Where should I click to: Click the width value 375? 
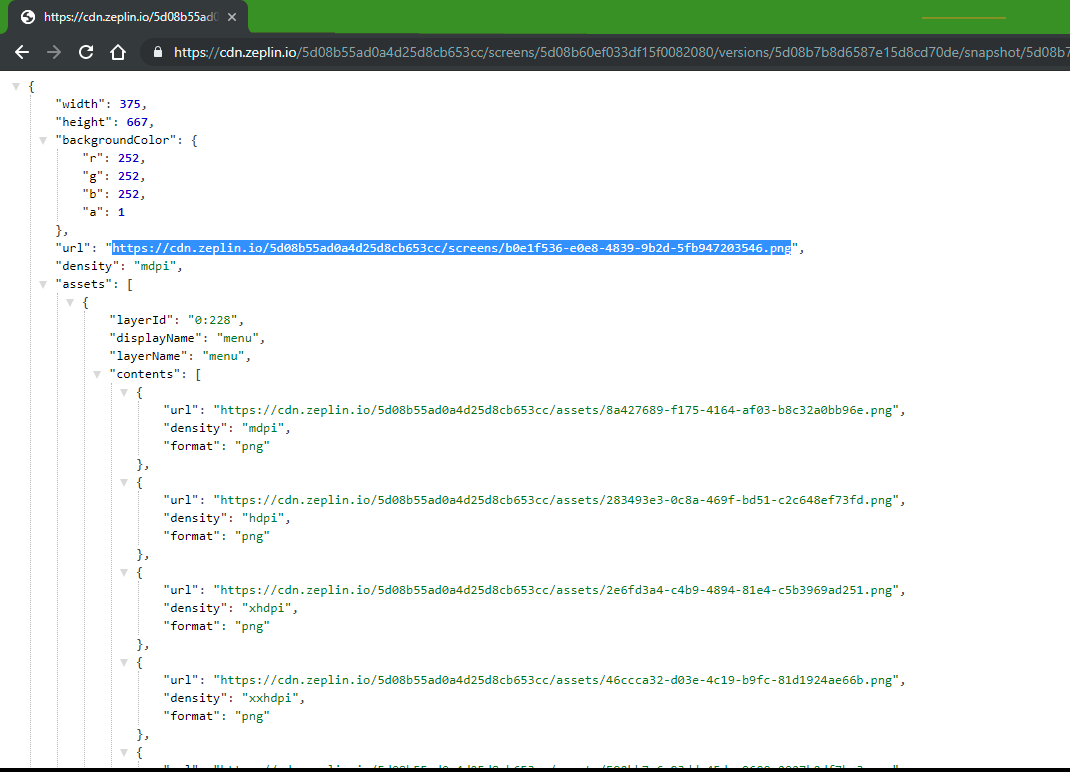point(130,104)
